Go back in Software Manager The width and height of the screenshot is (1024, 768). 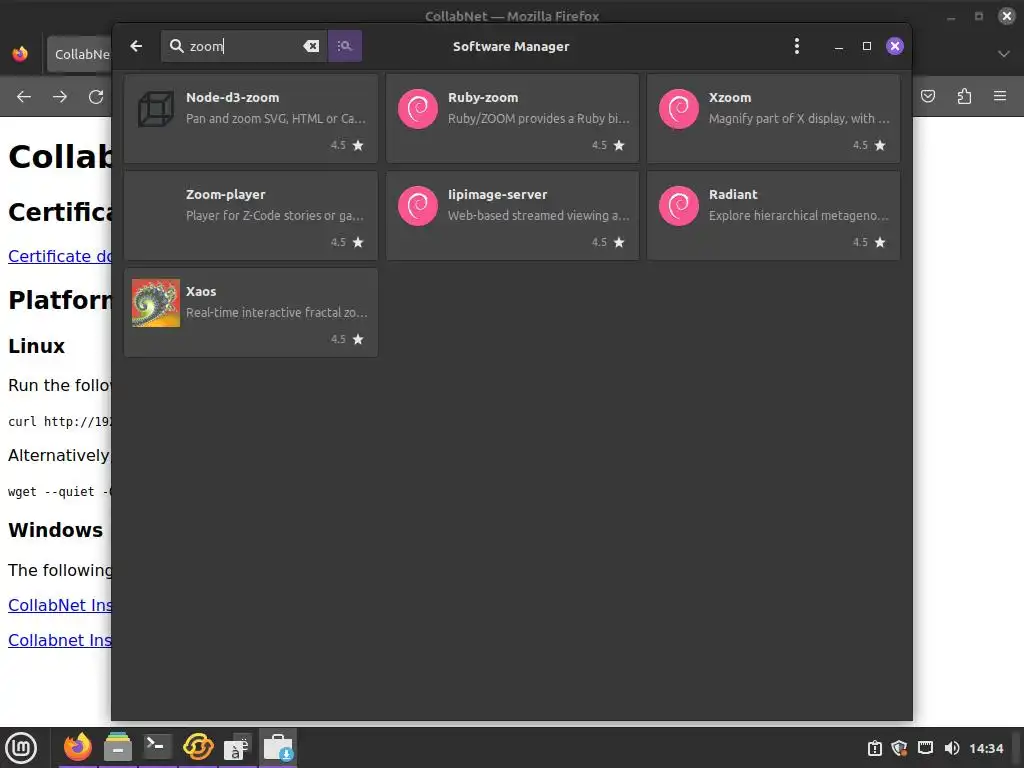point(136,46)
